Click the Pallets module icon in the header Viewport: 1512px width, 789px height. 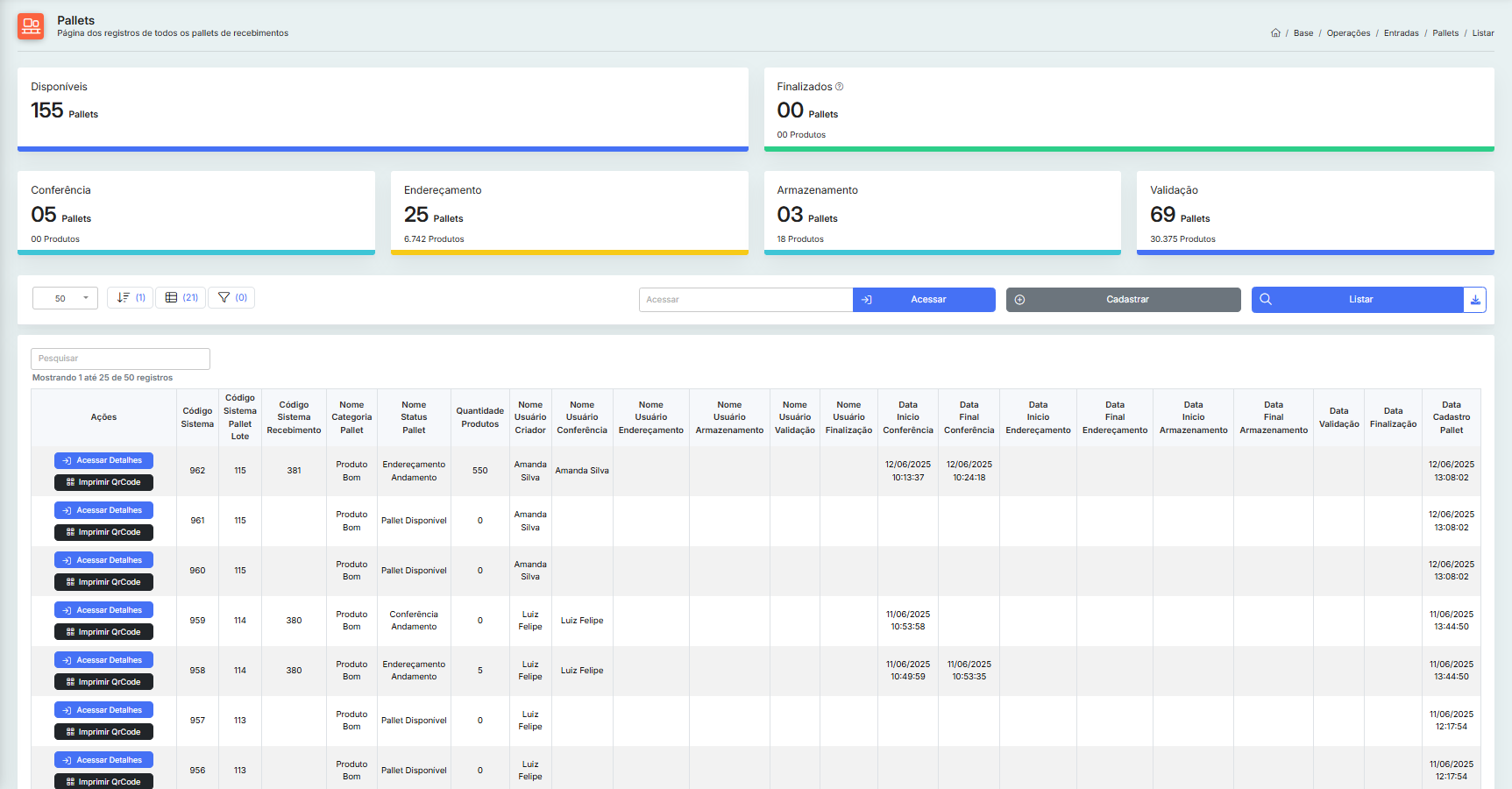click(31, 26)
